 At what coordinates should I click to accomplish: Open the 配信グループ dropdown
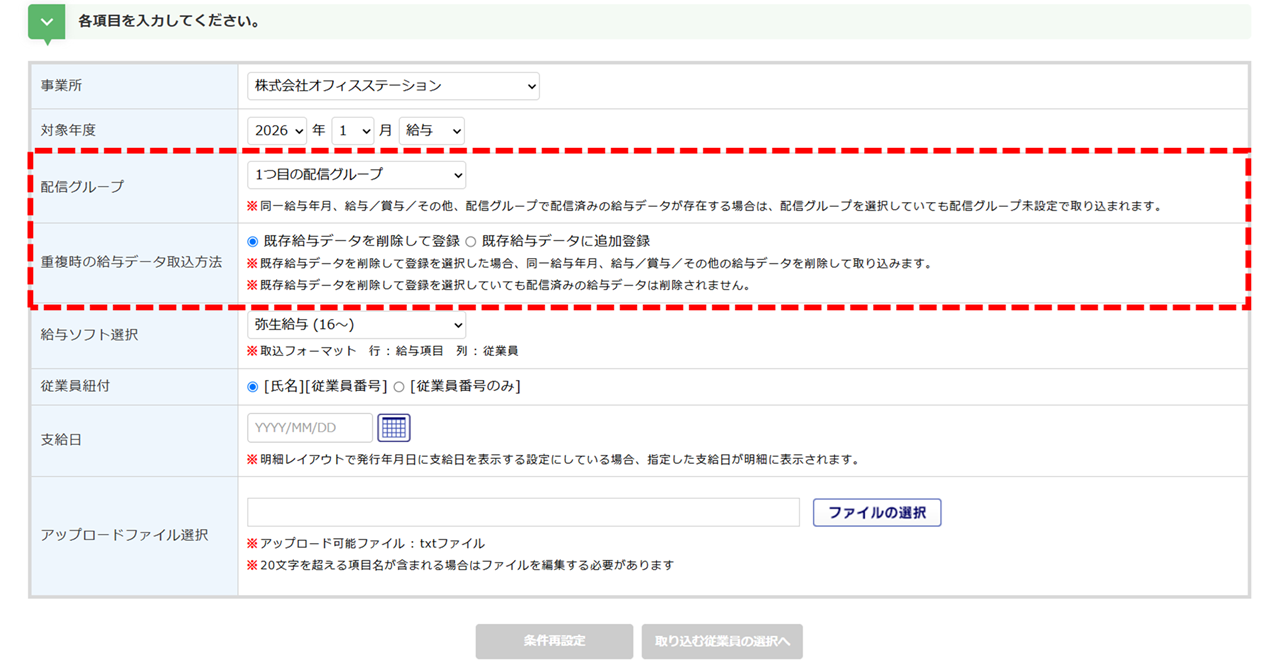point(356,175)
